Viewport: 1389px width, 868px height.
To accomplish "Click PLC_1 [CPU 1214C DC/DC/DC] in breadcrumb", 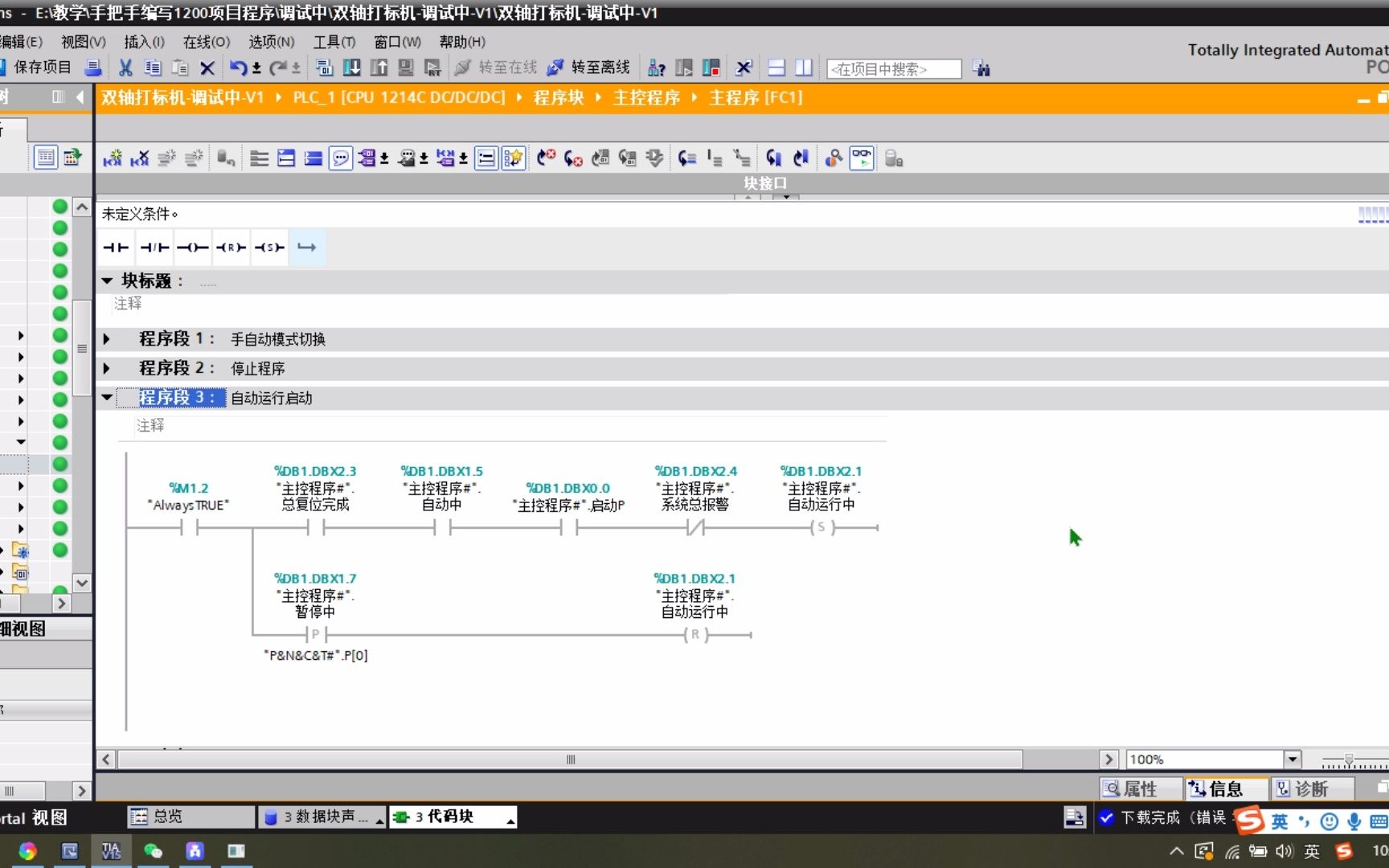I will pos(399,98).
